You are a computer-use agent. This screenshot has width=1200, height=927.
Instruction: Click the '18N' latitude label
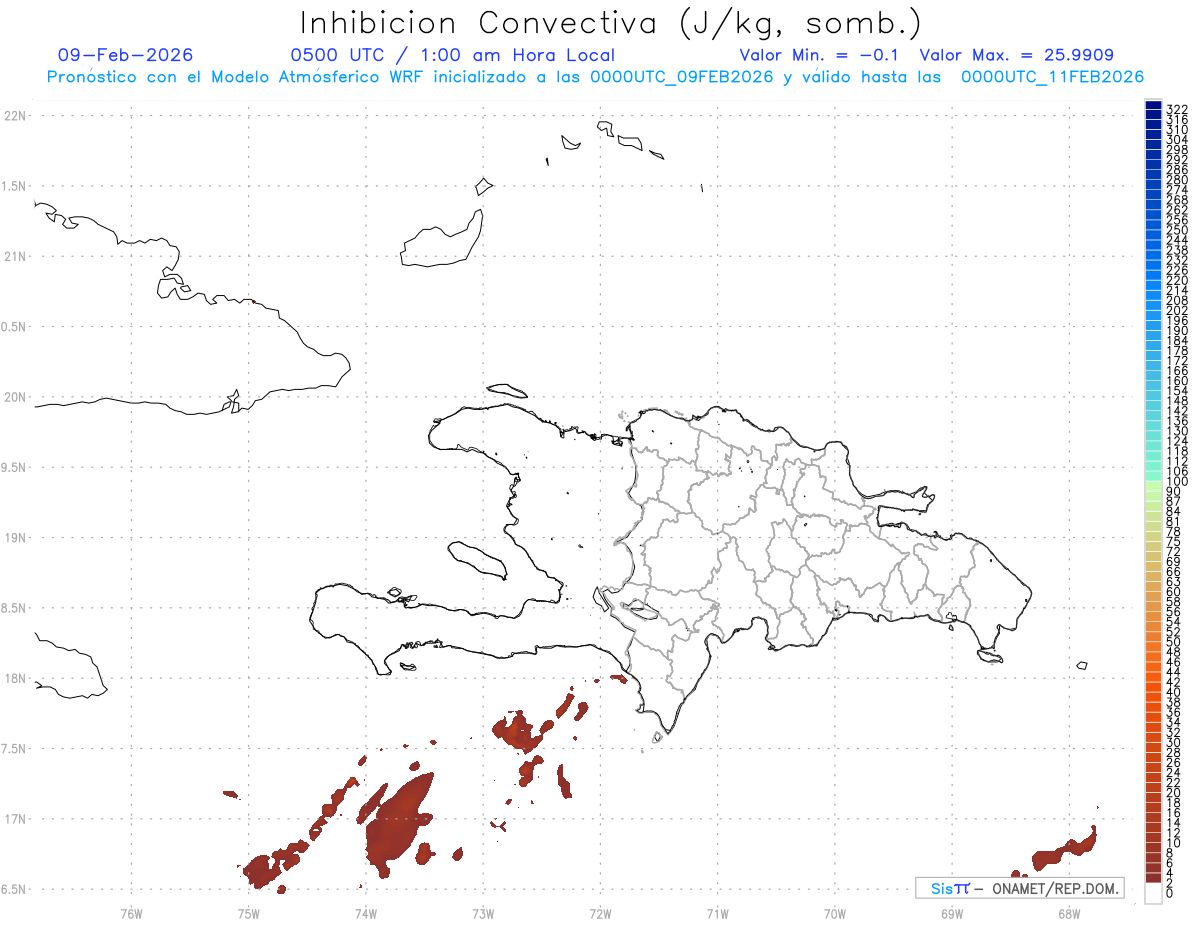click(x=15, y=678)
